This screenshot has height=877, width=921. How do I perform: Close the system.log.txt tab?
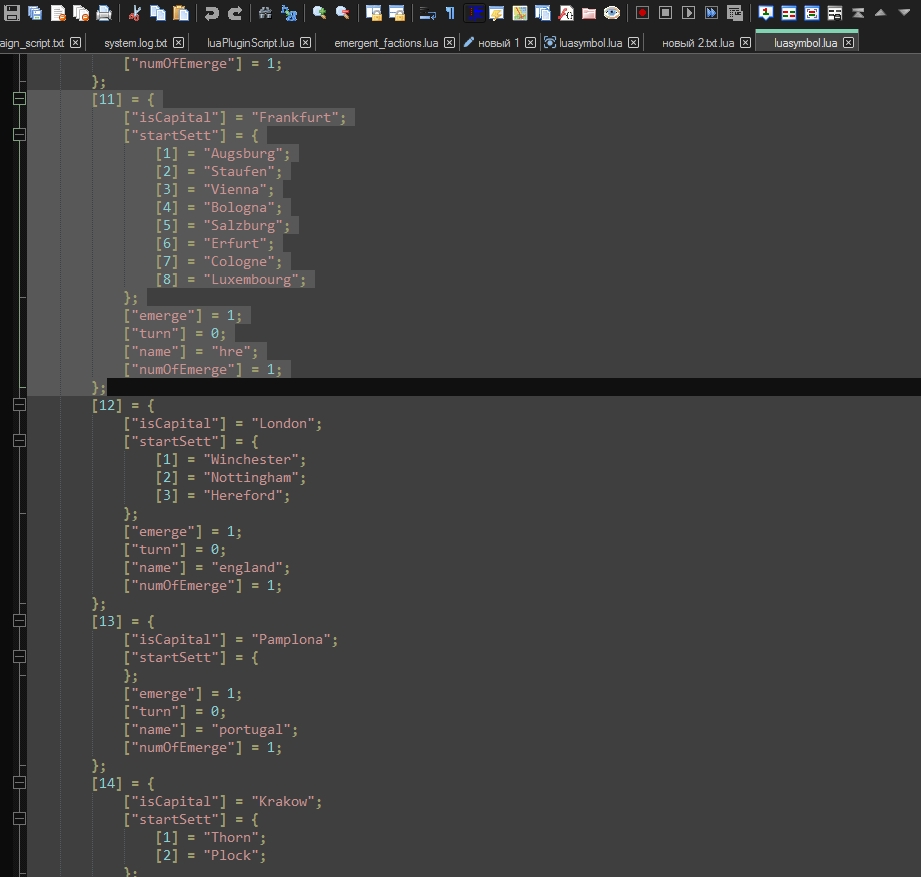coord(178,43)
